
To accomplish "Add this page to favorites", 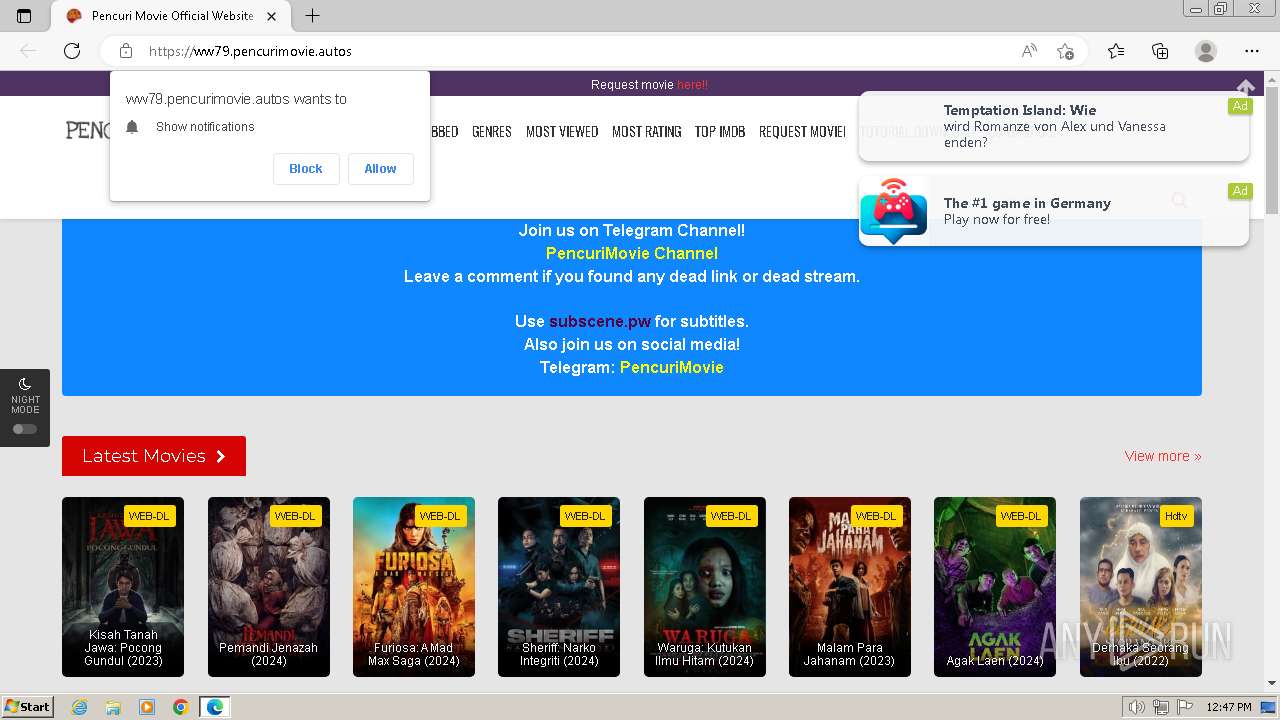I will click(x=1065, y=51).
